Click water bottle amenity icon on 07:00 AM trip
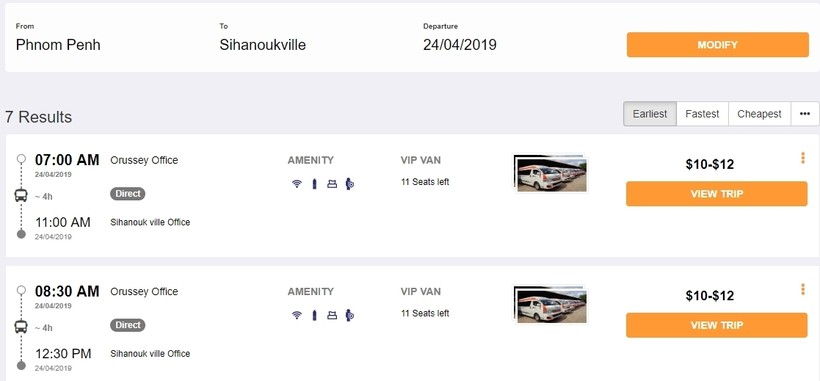 click(x=314, y=183)
